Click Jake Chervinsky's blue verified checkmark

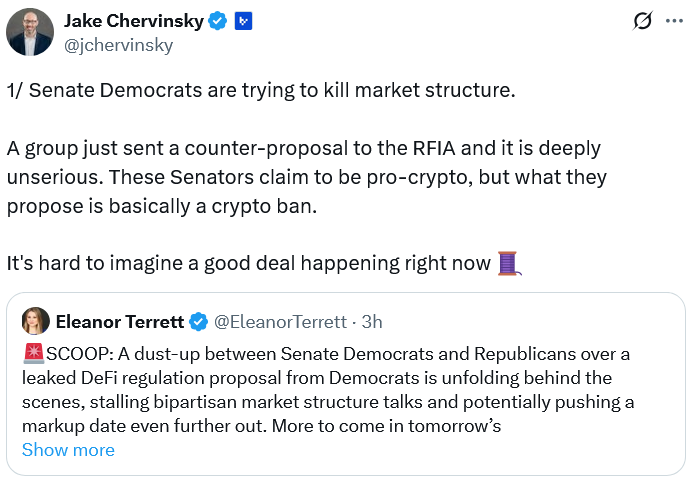pos(217,20)
